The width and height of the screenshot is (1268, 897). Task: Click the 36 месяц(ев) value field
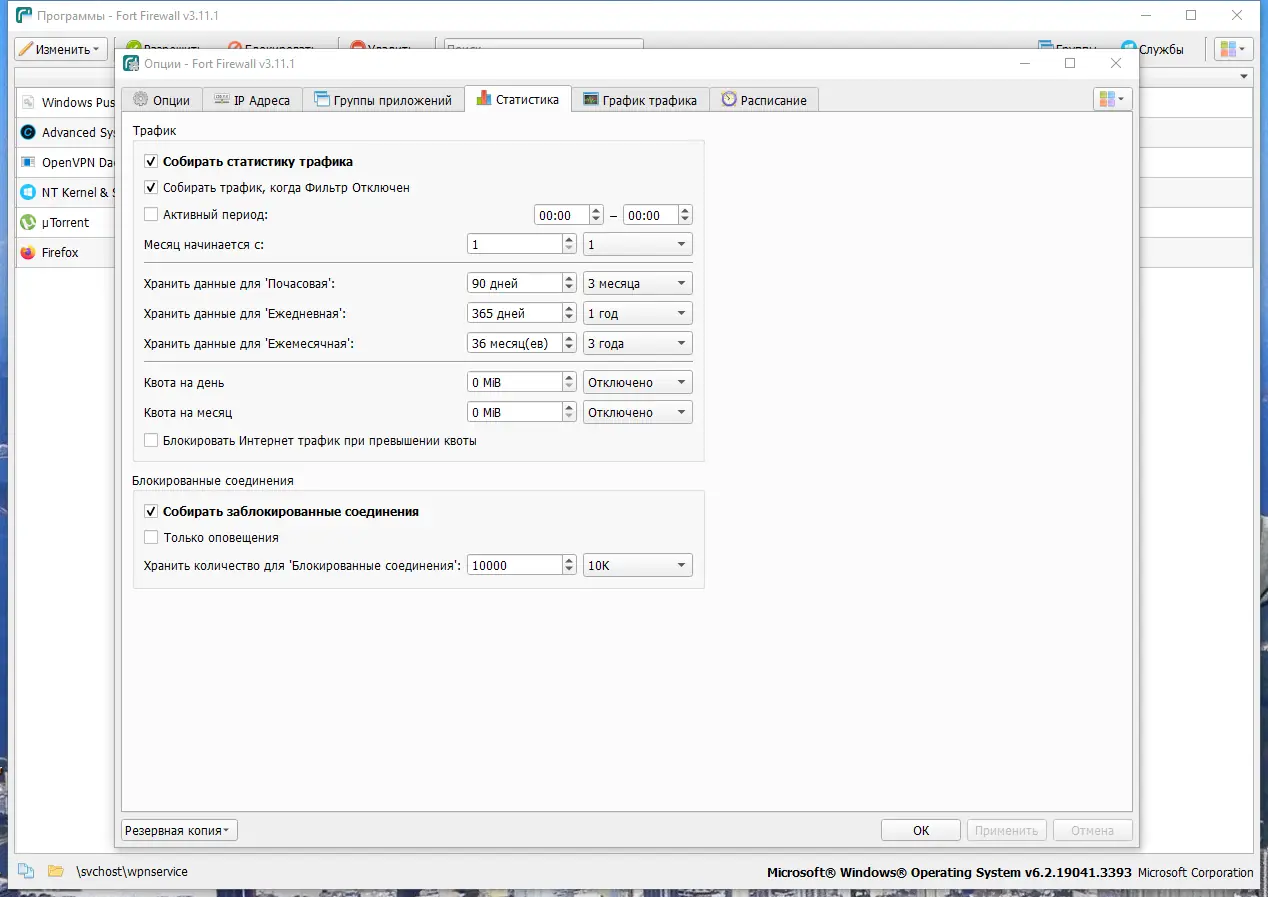pyautogui.click(x=515, y=343)
